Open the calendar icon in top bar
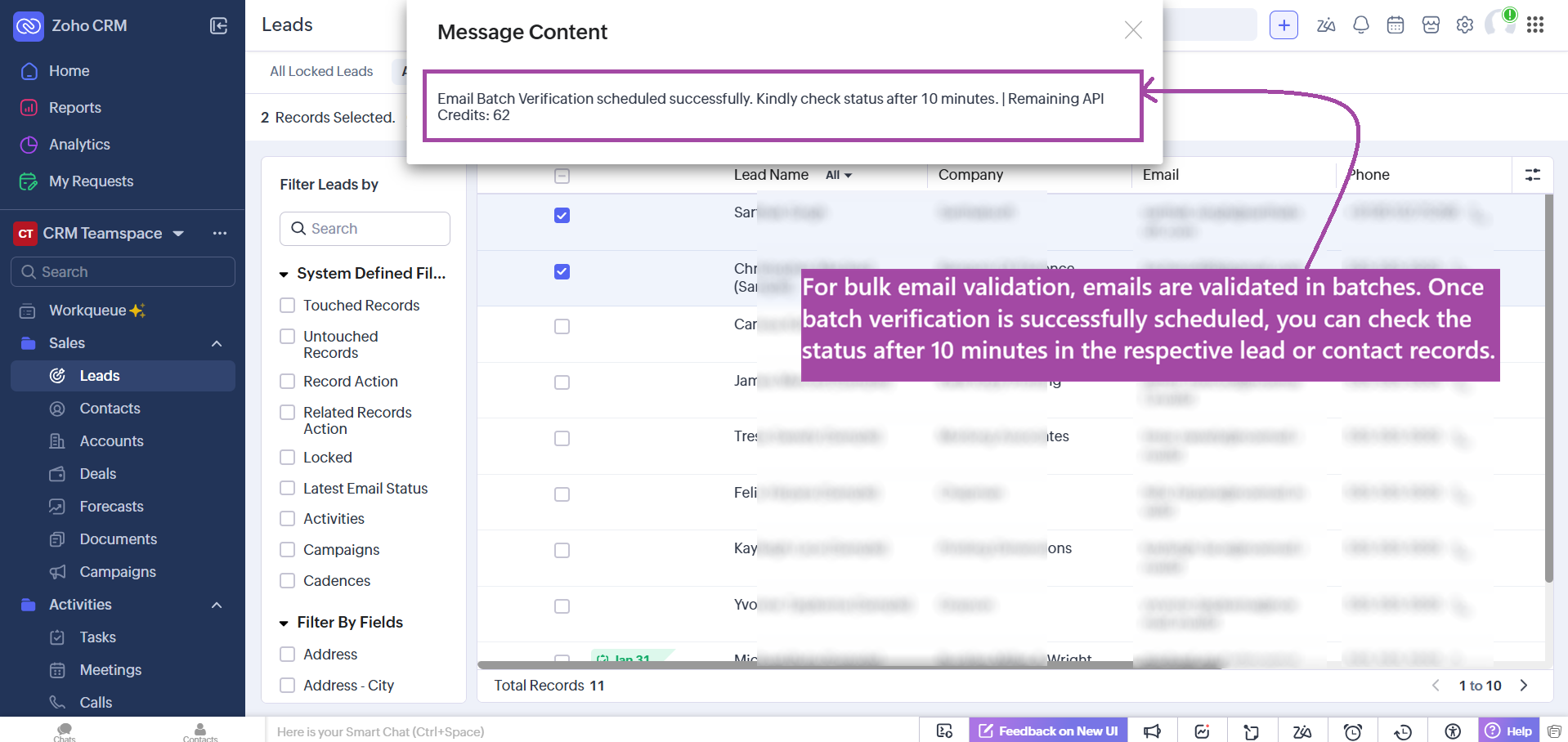The height and width of the screenshot is (742, 1568). click(x=1396, y=25)
